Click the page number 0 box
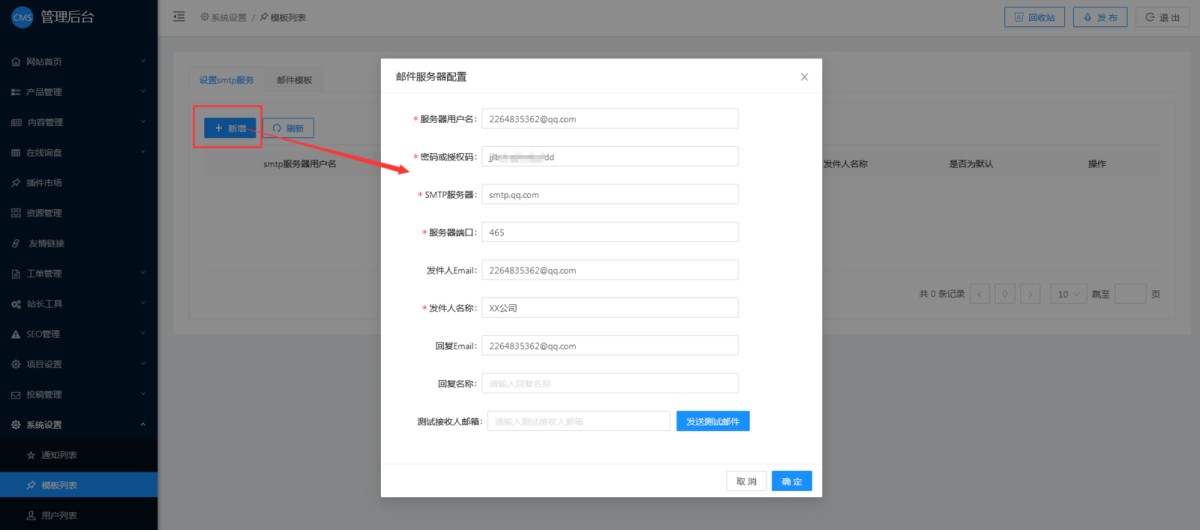This screenshot has height=530, width=1200. click(1005, 294)
